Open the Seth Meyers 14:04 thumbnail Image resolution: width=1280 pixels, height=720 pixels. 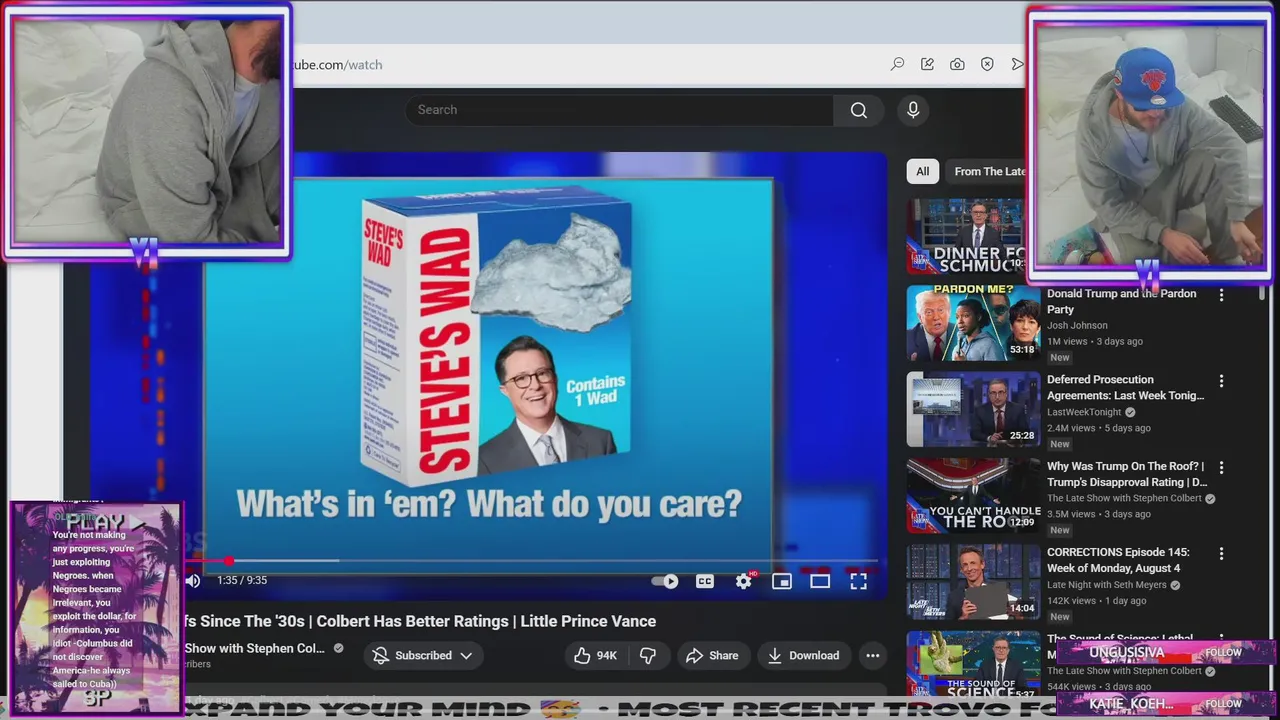pos(973,581)
